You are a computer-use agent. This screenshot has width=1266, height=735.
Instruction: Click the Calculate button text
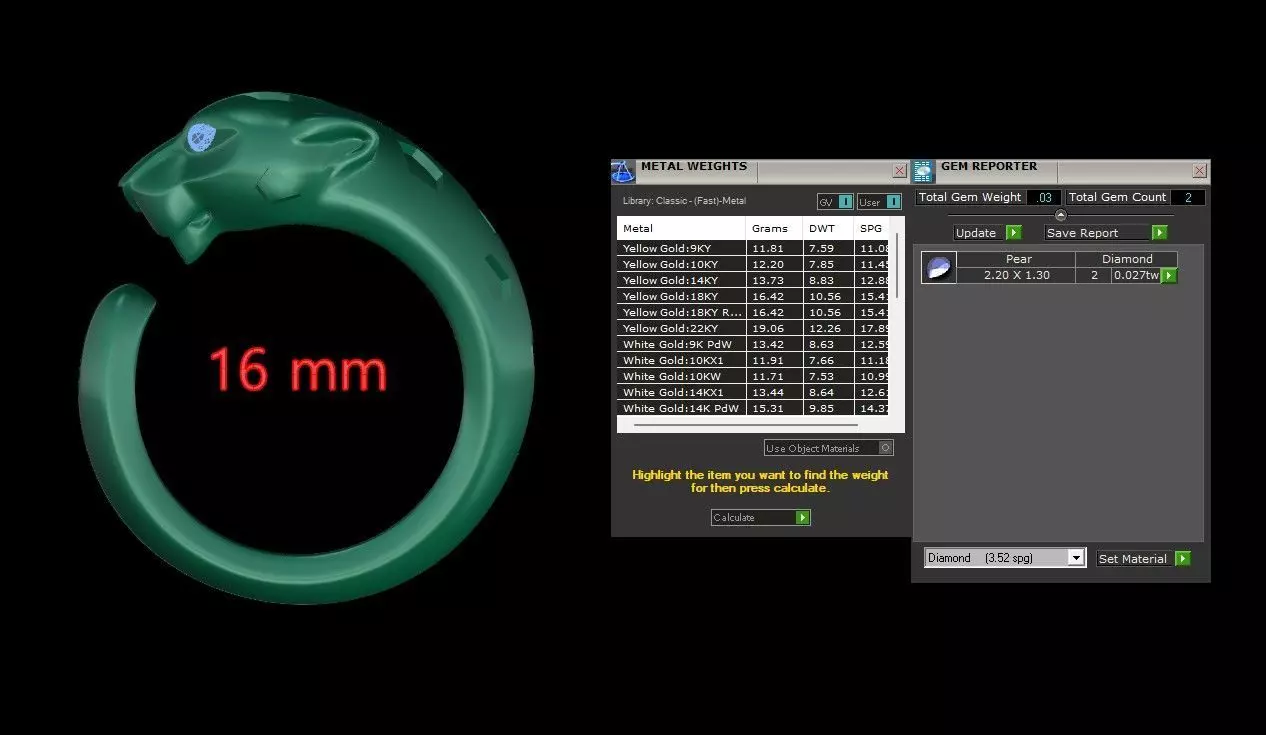734,518
